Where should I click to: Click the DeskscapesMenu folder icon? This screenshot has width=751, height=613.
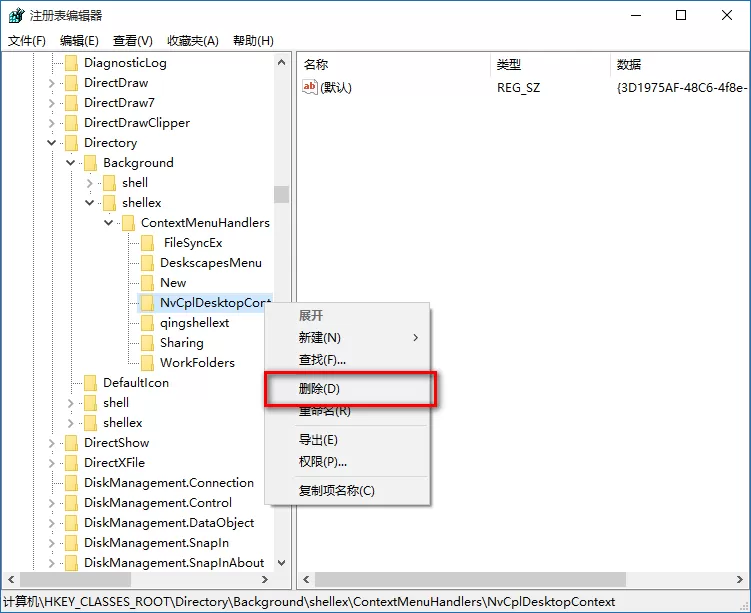148,263
